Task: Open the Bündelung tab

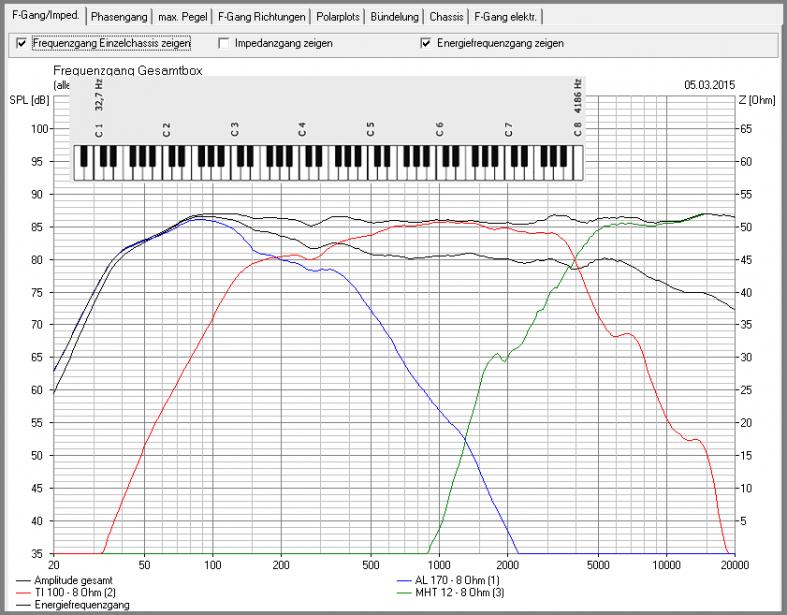Action: [394, 17]
